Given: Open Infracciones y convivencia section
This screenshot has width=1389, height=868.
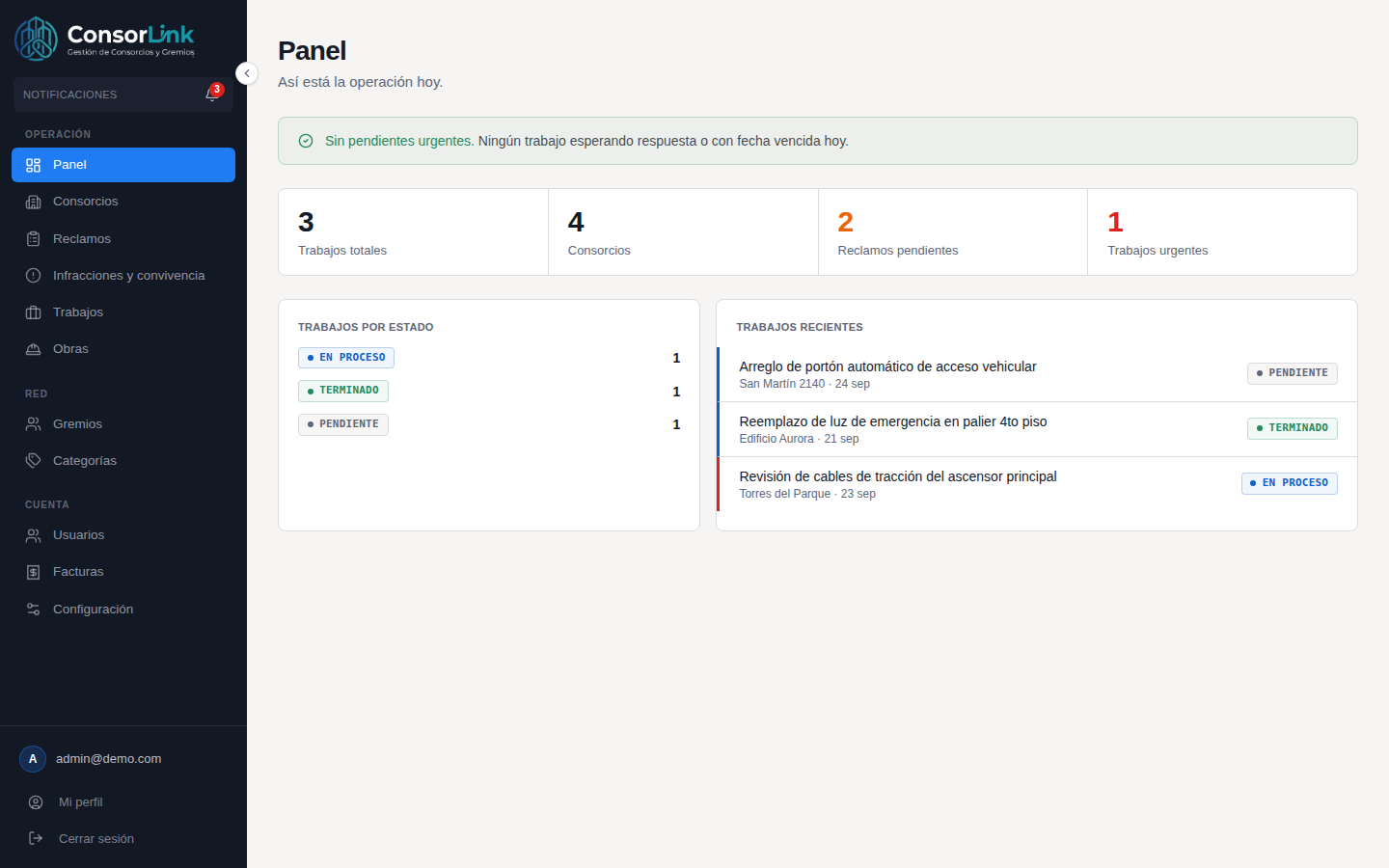Looking at the screenshot, I should (123, 276).
